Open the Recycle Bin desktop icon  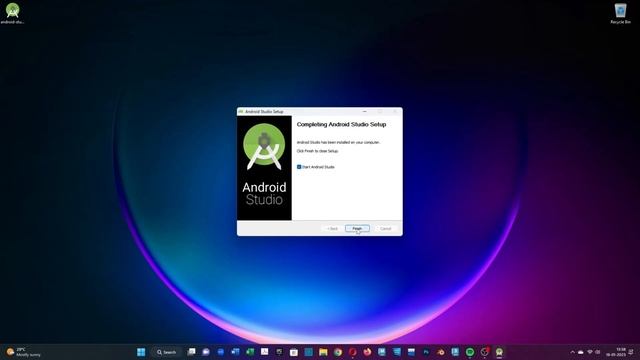pyautogui.click(x=620, y=13)
